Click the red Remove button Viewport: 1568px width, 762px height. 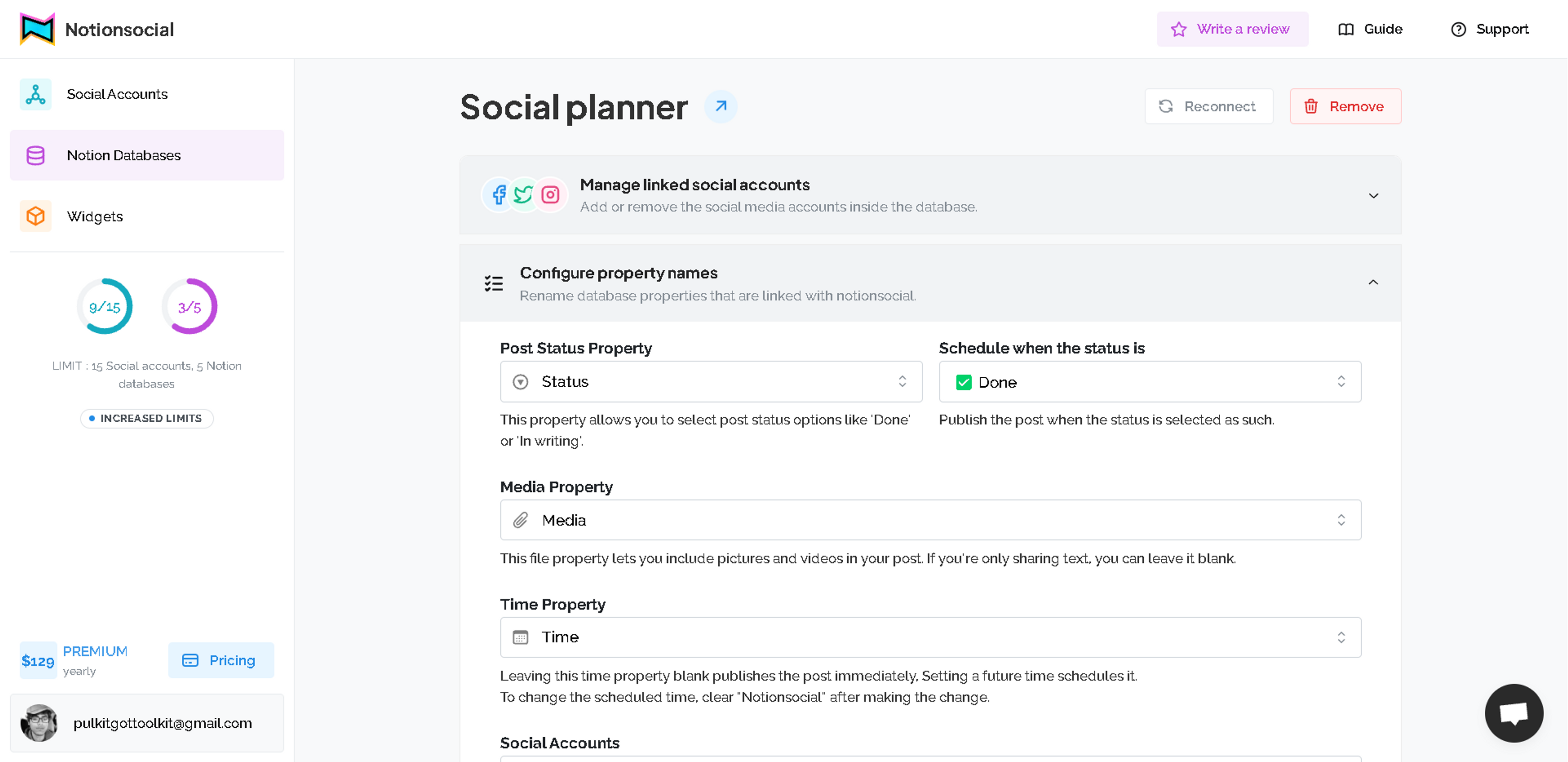pyautogui.click(x=1345, y=107)
